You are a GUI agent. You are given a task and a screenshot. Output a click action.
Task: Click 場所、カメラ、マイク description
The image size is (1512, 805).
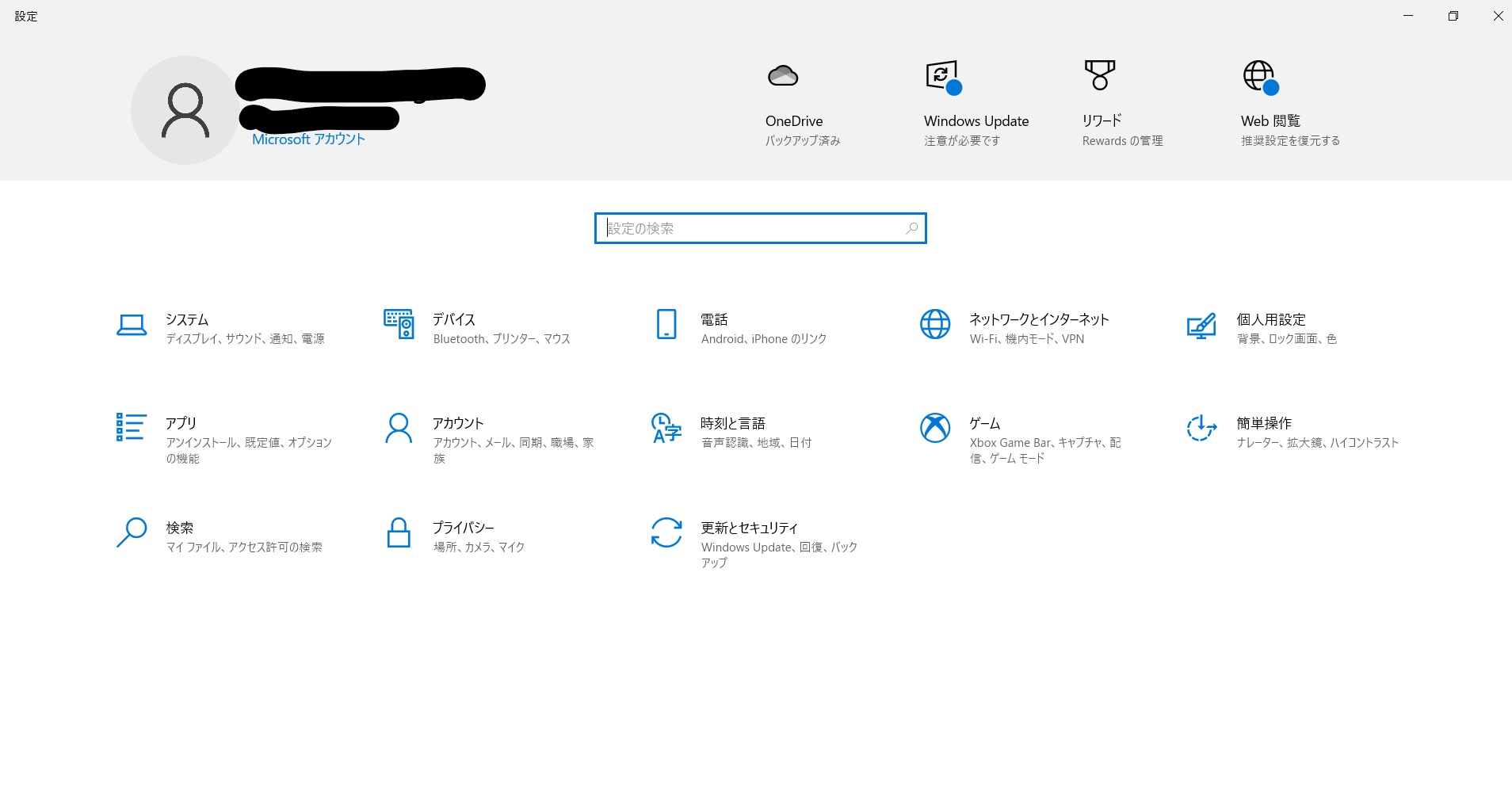click(479, 547)
